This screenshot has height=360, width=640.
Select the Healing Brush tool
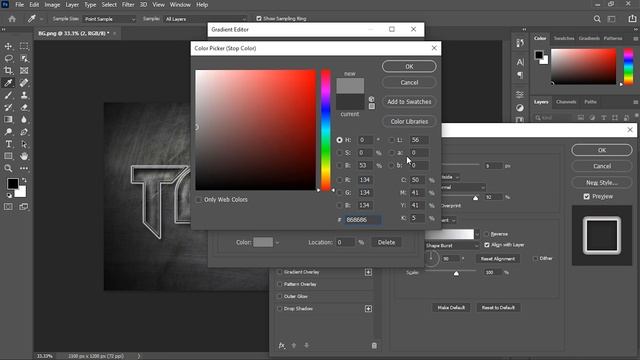click(x=24, y=83)
